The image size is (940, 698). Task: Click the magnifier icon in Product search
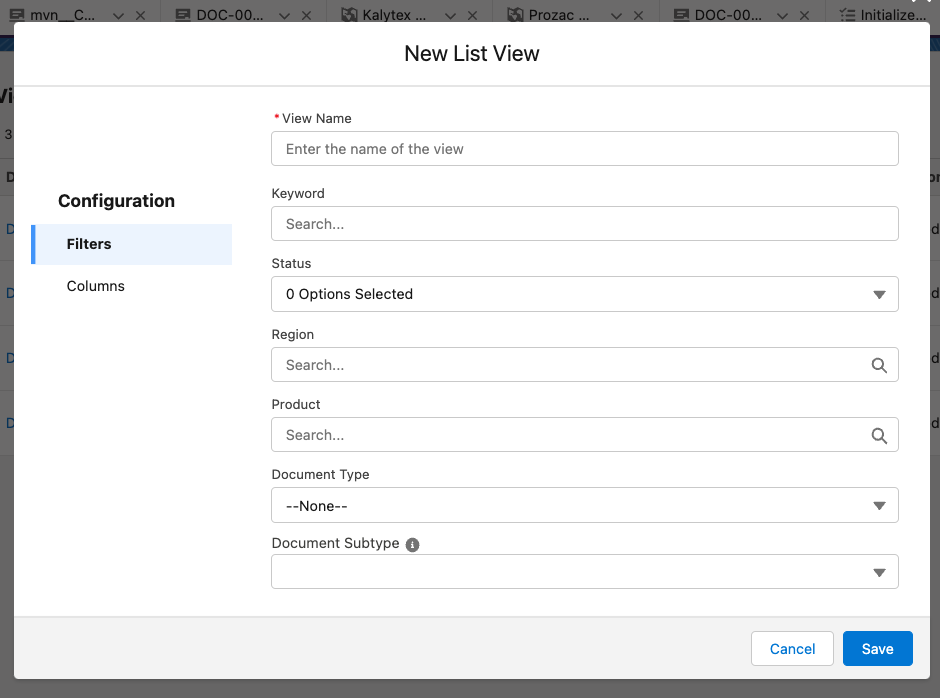879,435
